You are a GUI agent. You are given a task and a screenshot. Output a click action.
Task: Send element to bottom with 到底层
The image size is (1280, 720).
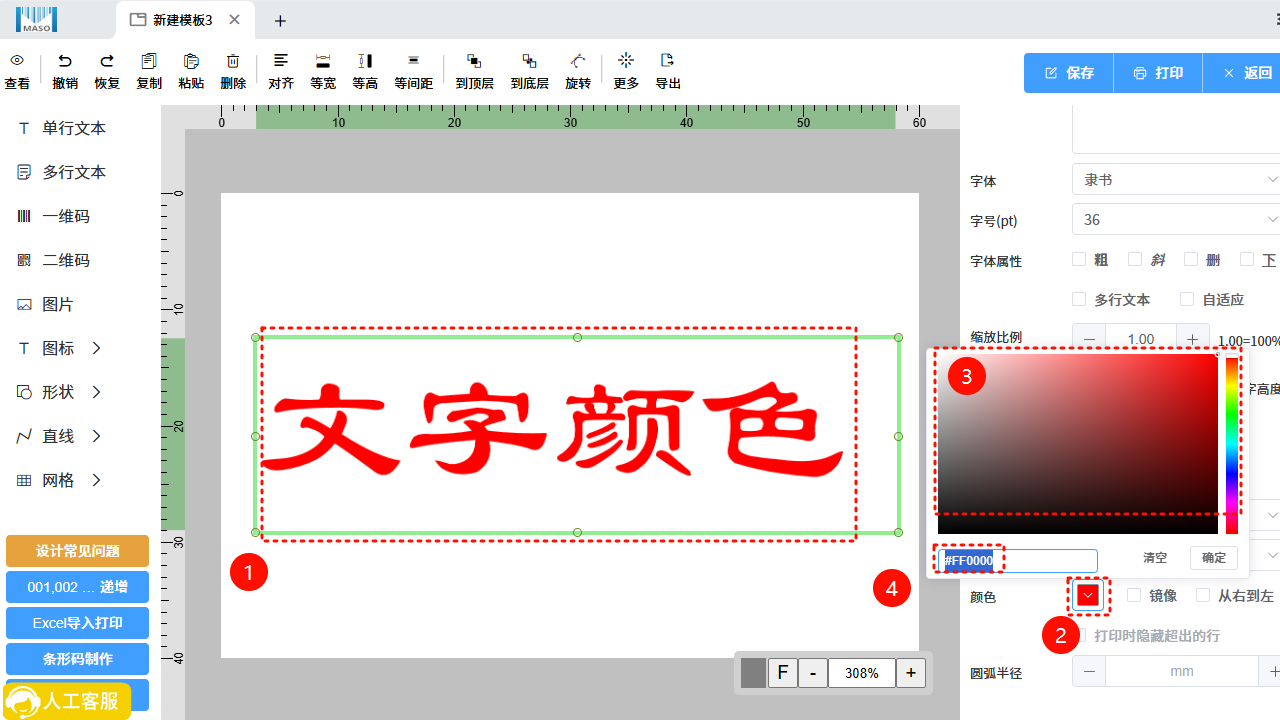pyautogui.click(x=529, y=61)
